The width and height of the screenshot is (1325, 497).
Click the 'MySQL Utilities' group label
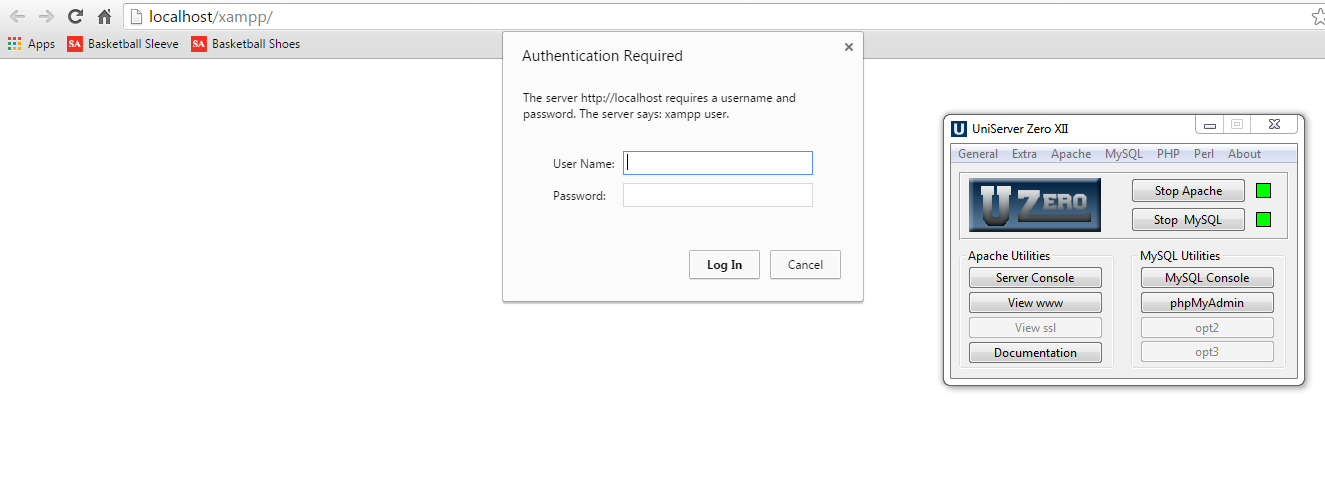coord(1180,256)
